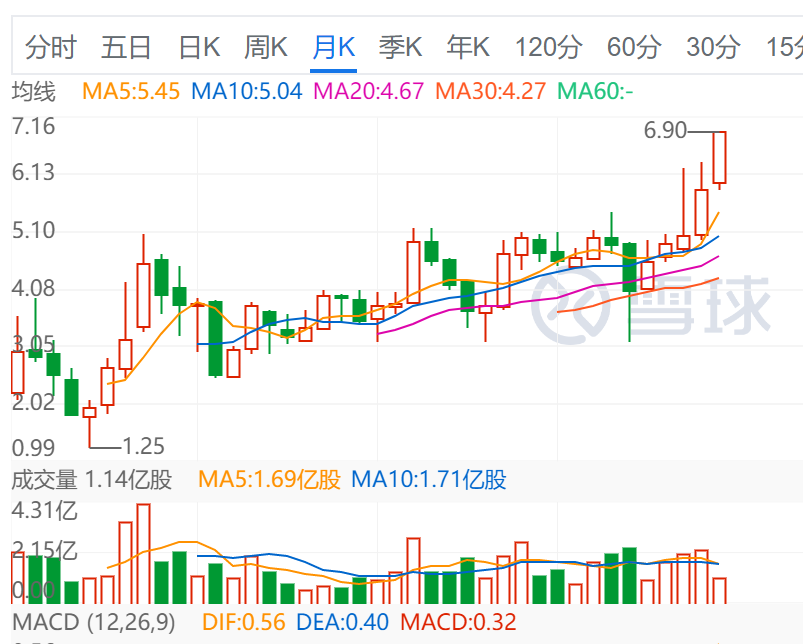The width and height of the screenshot is (803, 644).
Task: Click the MACD (12,26,9) indicator label
Action: tap(94, 622)
